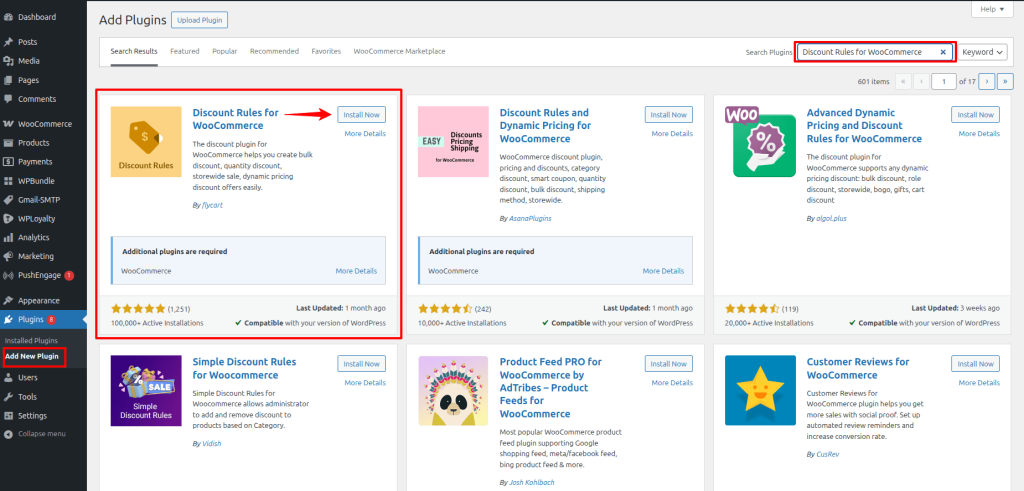Install Advanced Dynamic Pricing and Discount Rules
Image resolution: width=1024 pixels, height=491 pixels.
pyautogui.click(x=976, y=114)
